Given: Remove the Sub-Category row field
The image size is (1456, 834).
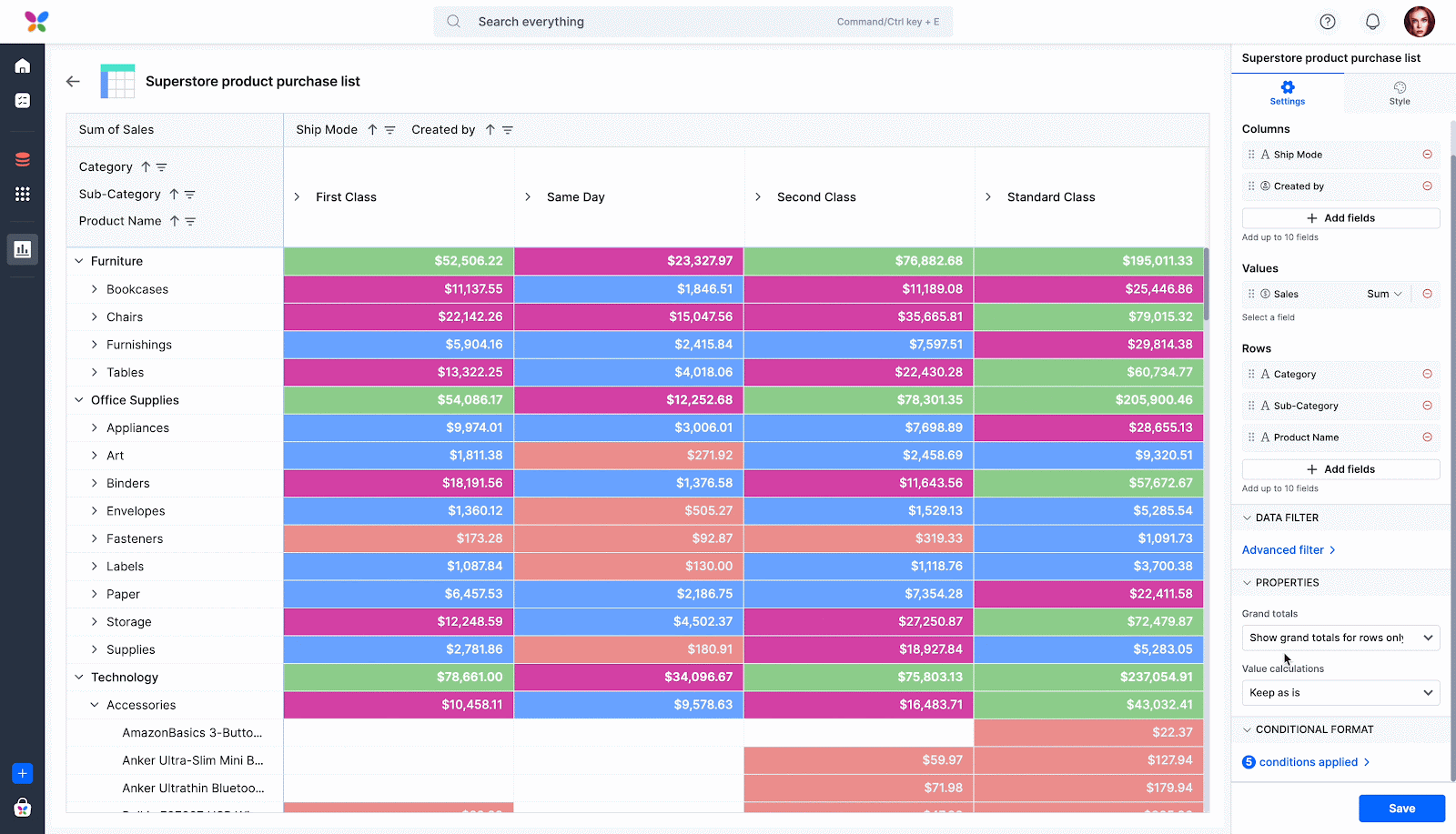Looking at the screenshot, I should pos(1427,406).
